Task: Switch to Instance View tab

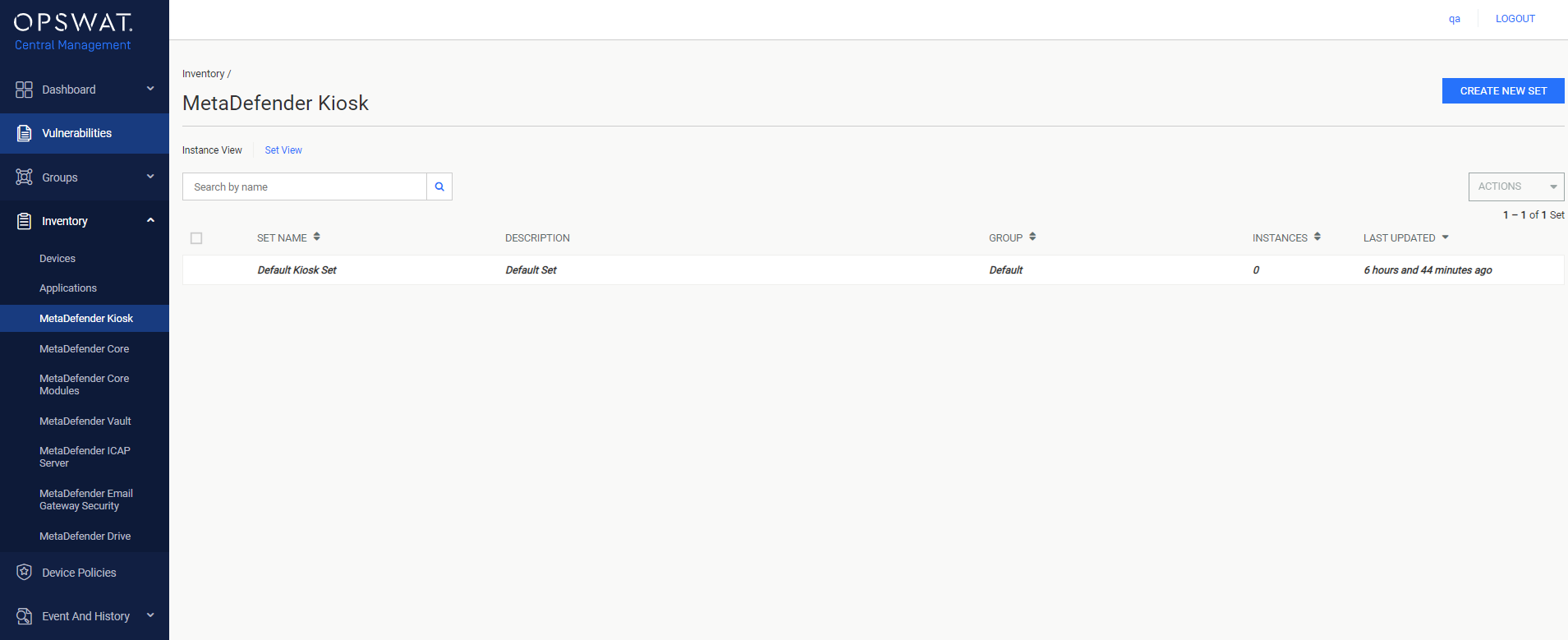Action: [x=212, y=150]
